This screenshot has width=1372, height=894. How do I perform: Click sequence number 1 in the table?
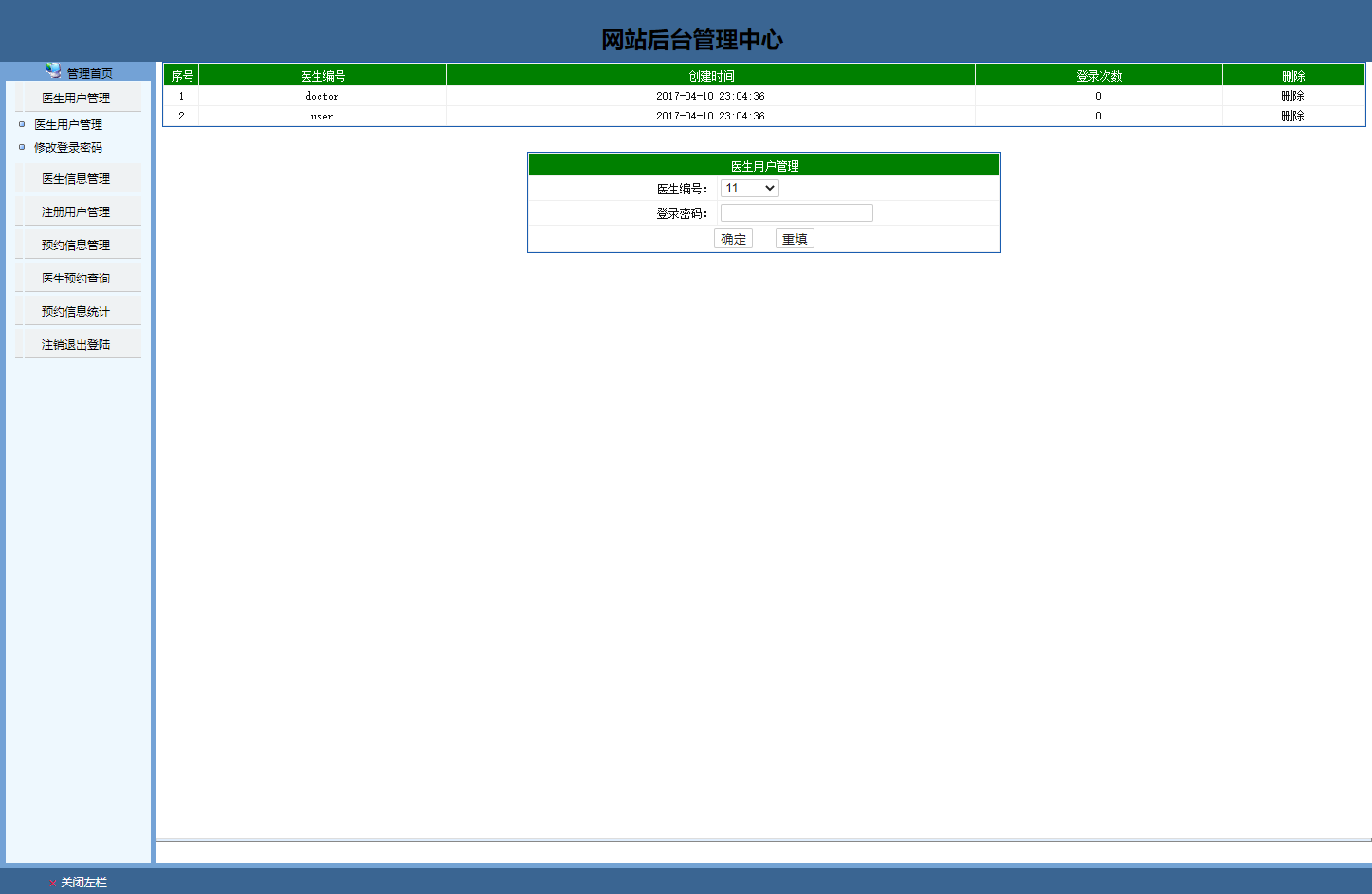[182, 96]
